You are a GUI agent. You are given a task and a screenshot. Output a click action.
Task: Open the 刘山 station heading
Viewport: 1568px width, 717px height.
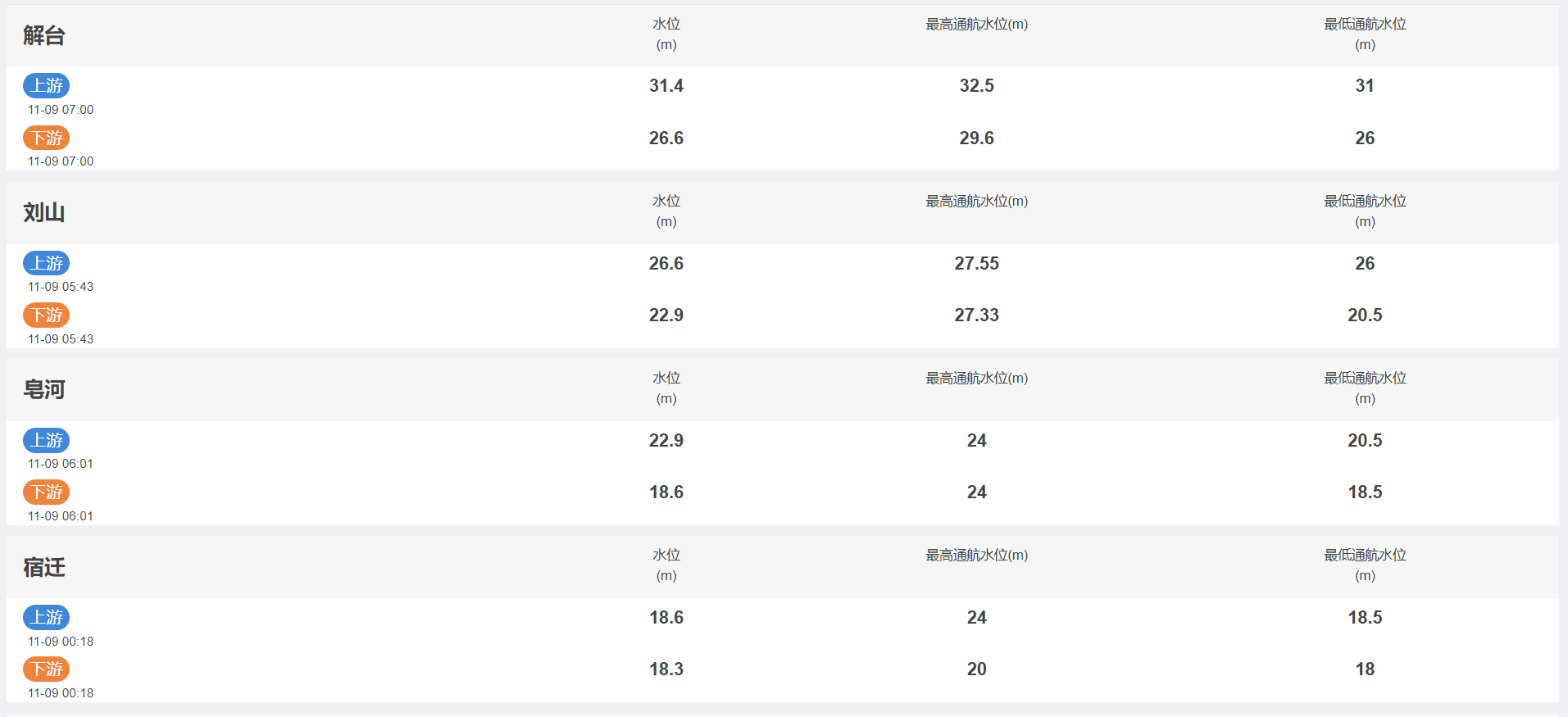click(x=44, y=212)
